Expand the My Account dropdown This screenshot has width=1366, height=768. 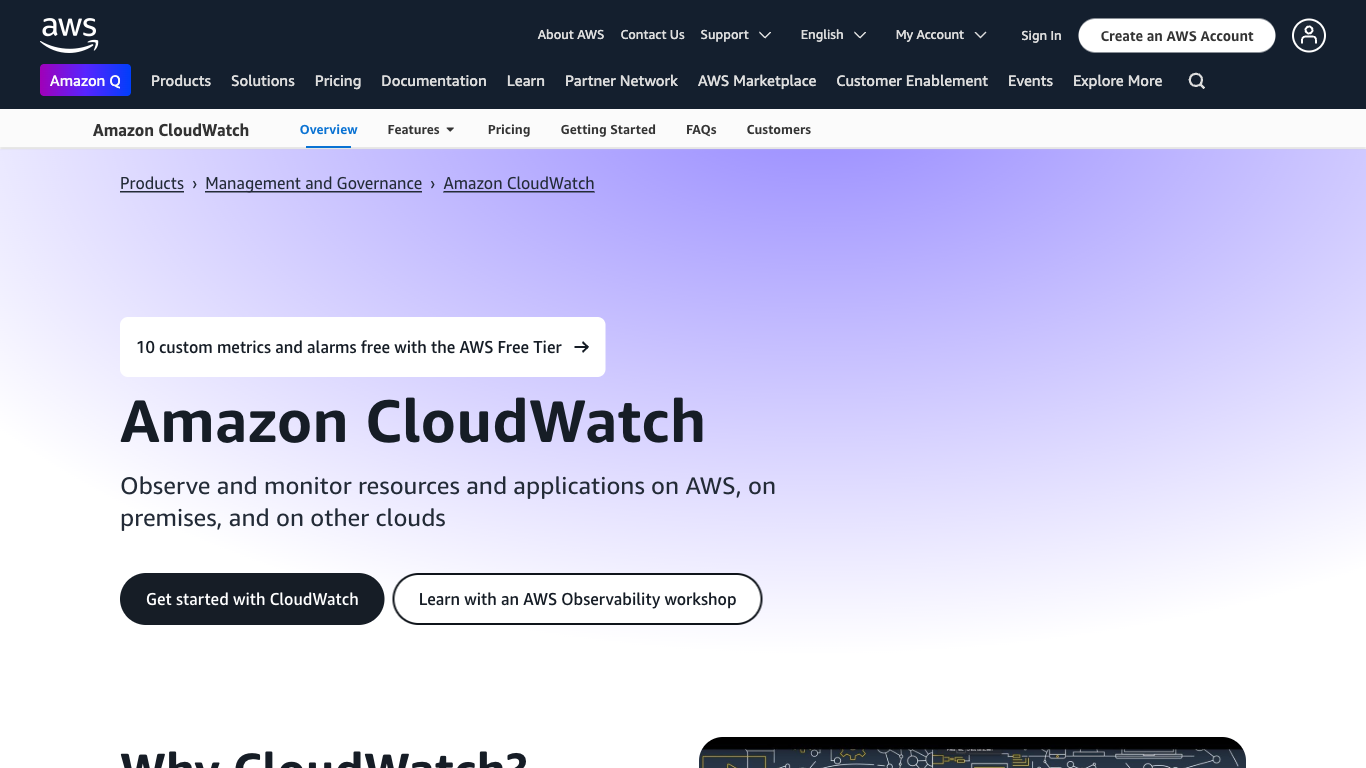pos(940,35)
